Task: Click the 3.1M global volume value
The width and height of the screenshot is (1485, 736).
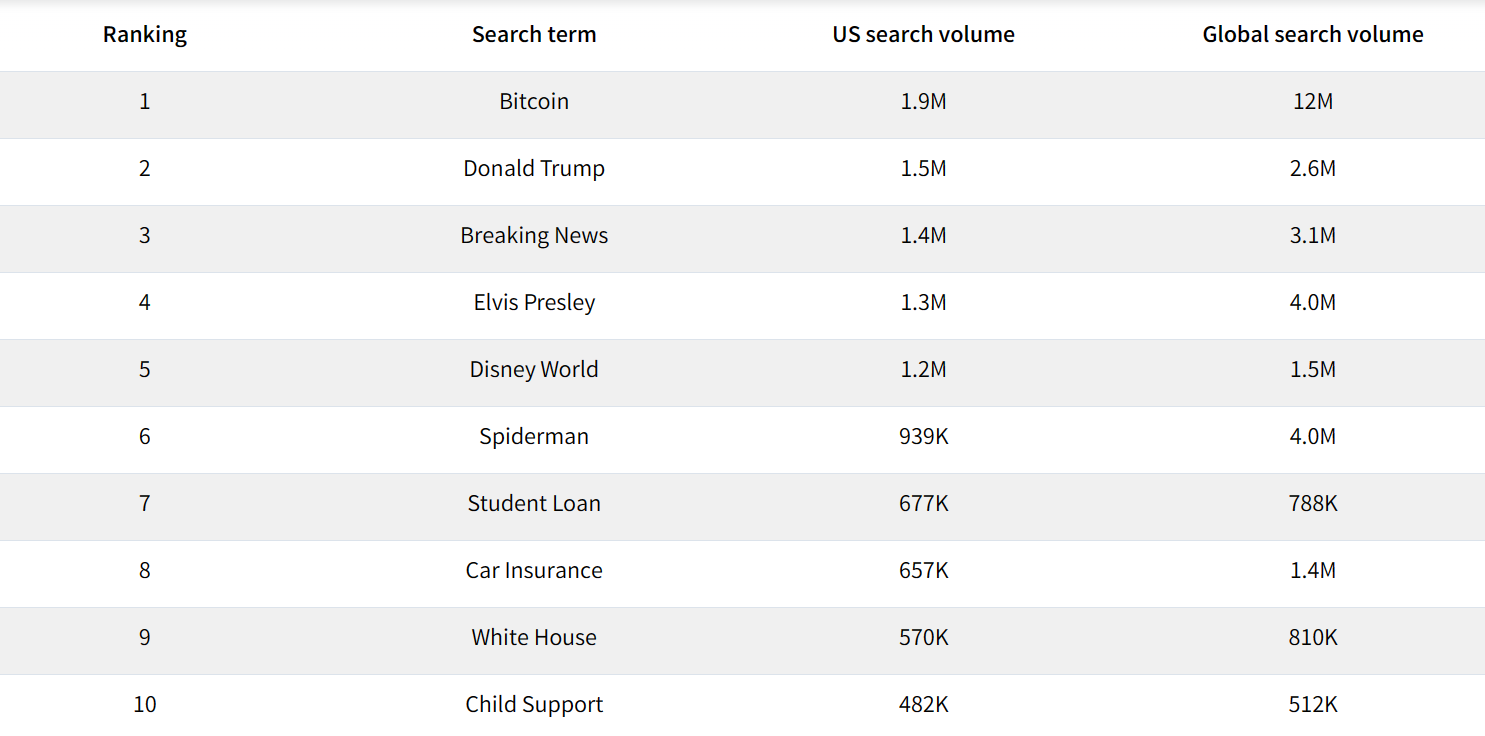Action: pos(1312,235)
